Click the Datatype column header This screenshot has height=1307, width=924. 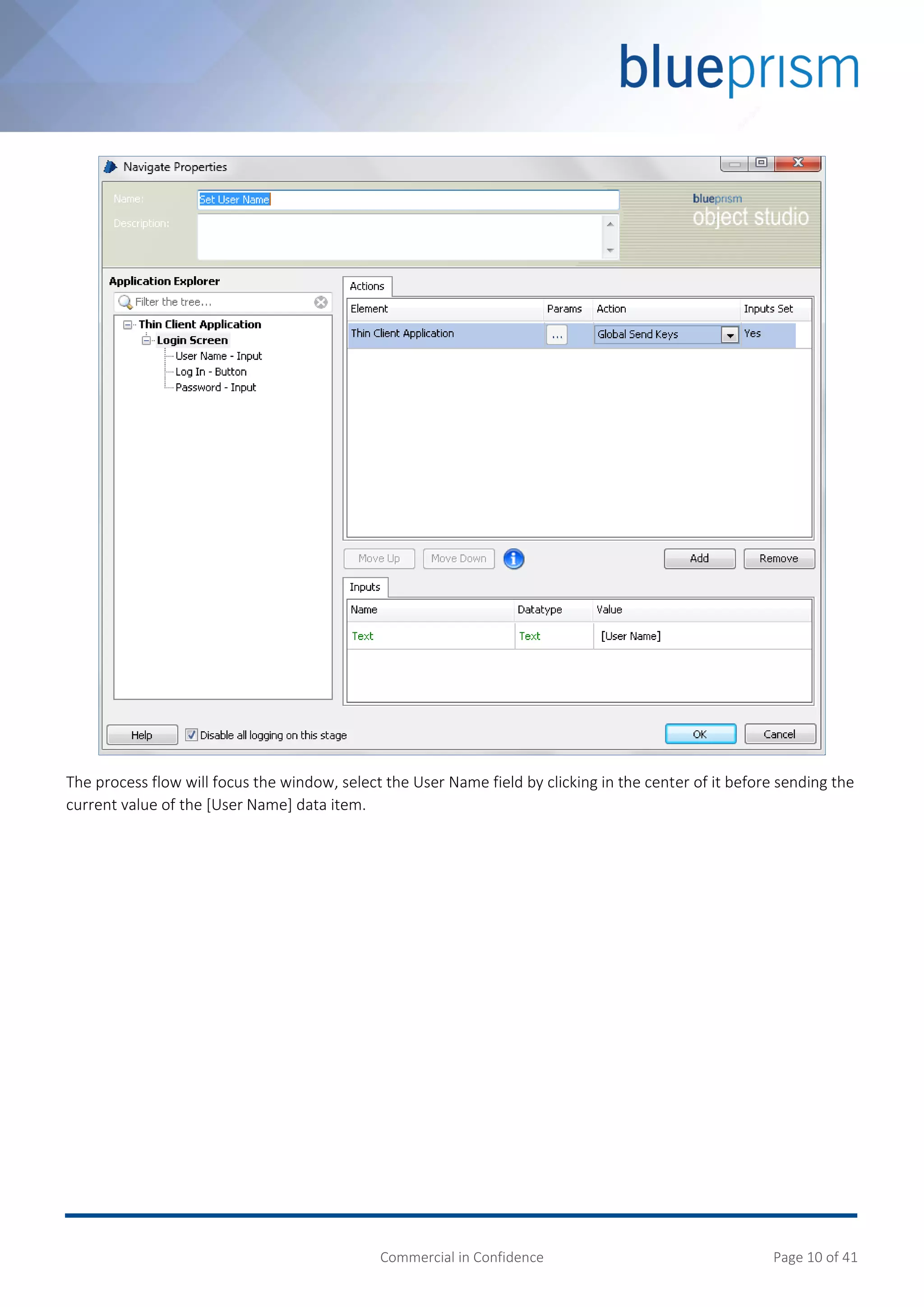click(x=553, y=610)
